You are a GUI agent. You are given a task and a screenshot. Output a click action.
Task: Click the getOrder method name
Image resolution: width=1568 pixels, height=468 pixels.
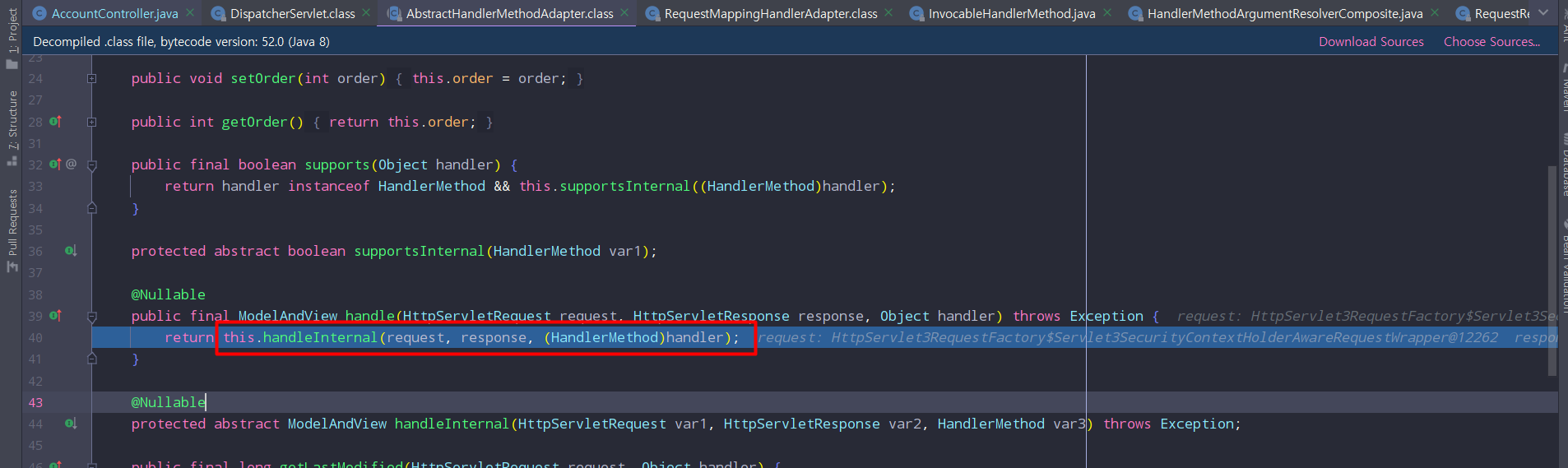click(x=254, y=122)
